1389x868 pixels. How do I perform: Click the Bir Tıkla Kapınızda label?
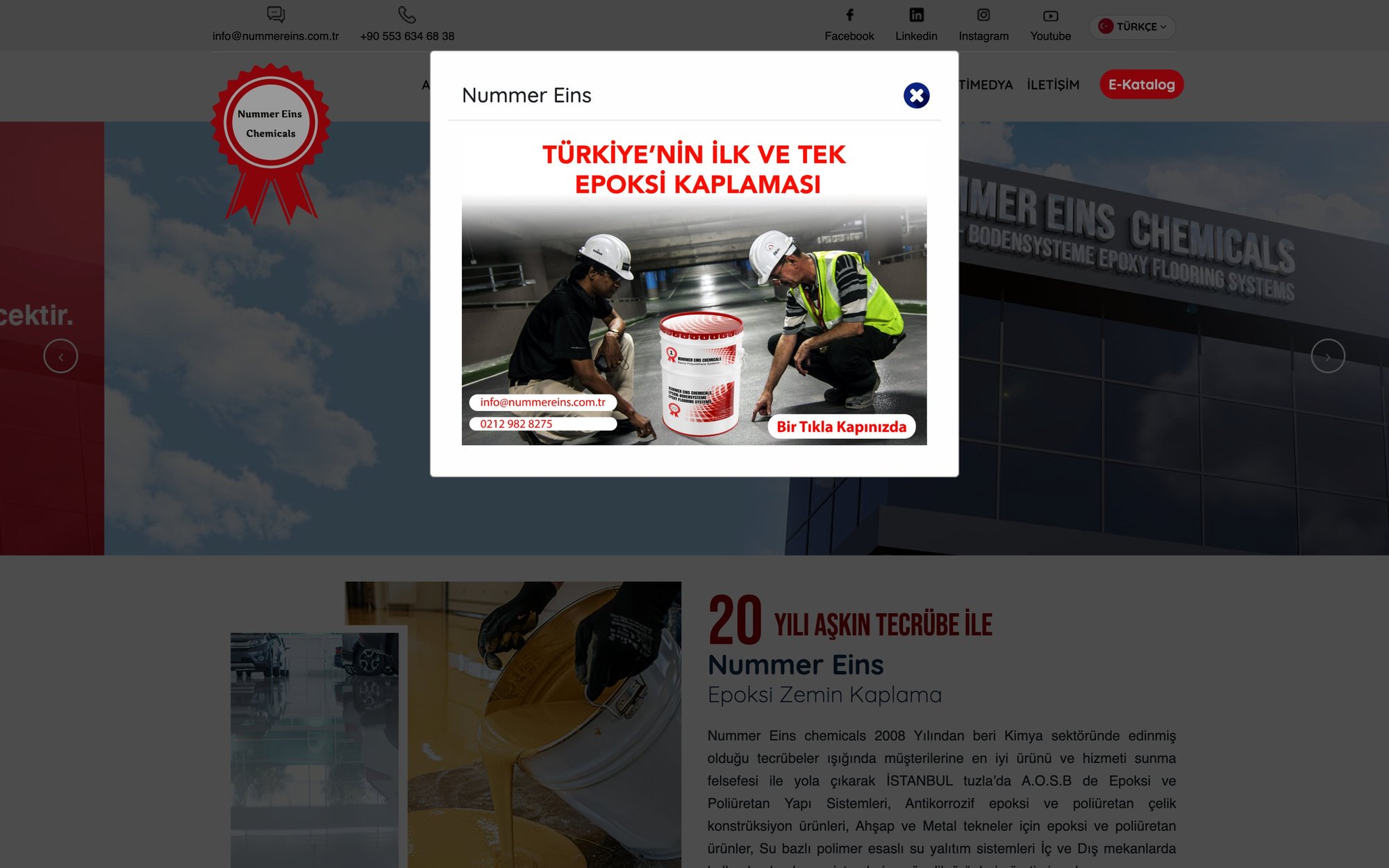tap(841, 426)
